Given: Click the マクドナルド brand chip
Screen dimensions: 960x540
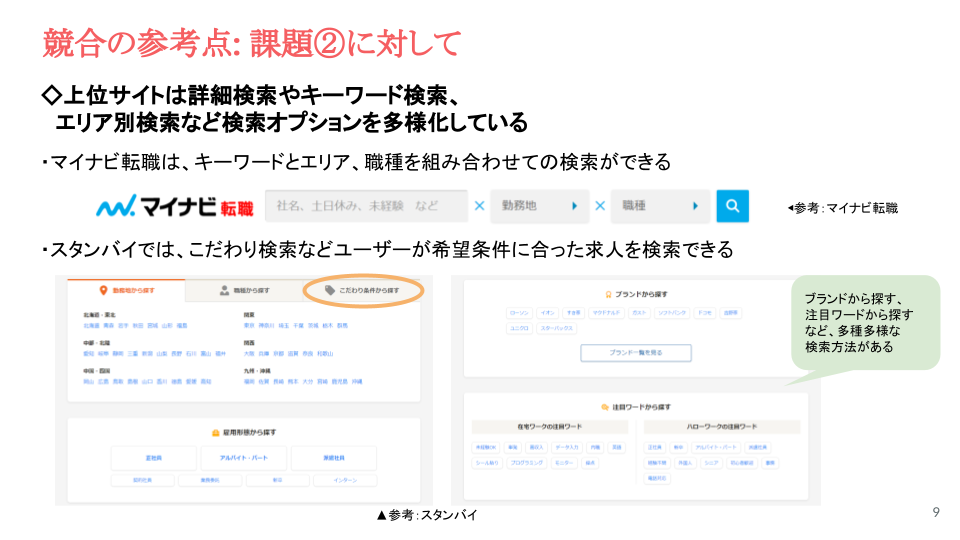Looking at the screenshot, I should point(606,313).
